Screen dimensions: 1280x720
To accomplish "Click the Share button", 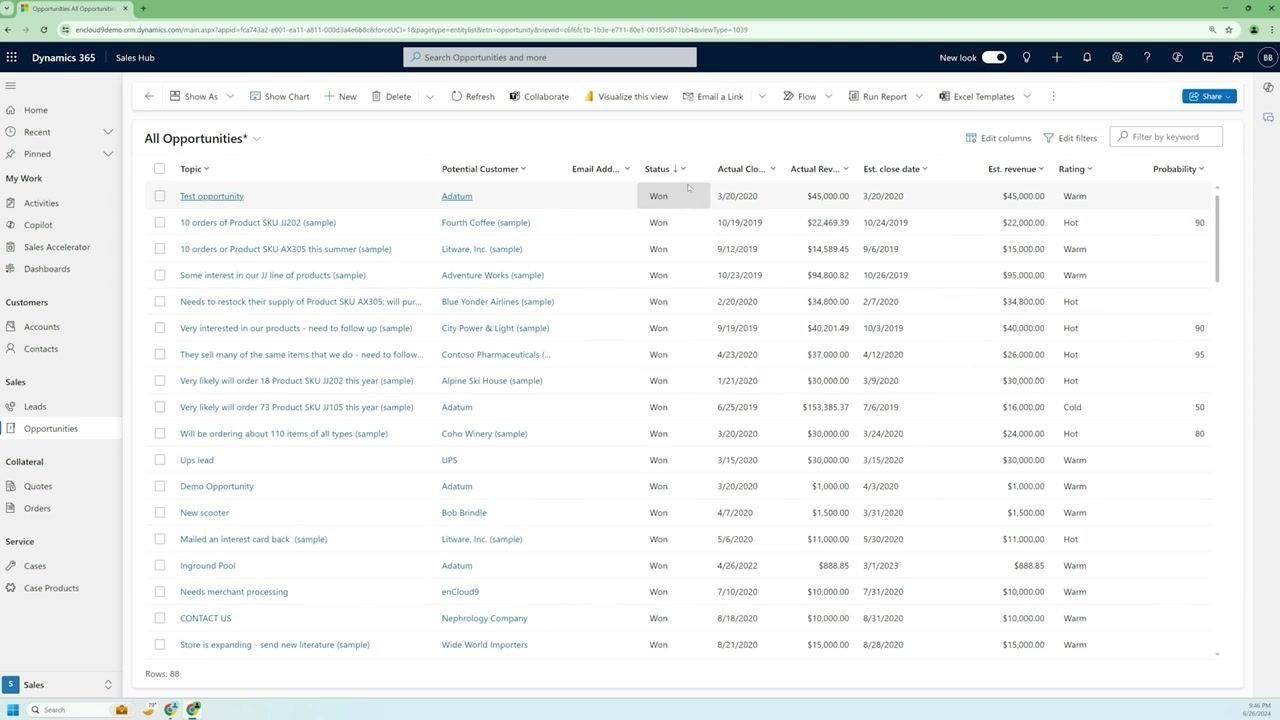I will click(x=1210, y=96).
